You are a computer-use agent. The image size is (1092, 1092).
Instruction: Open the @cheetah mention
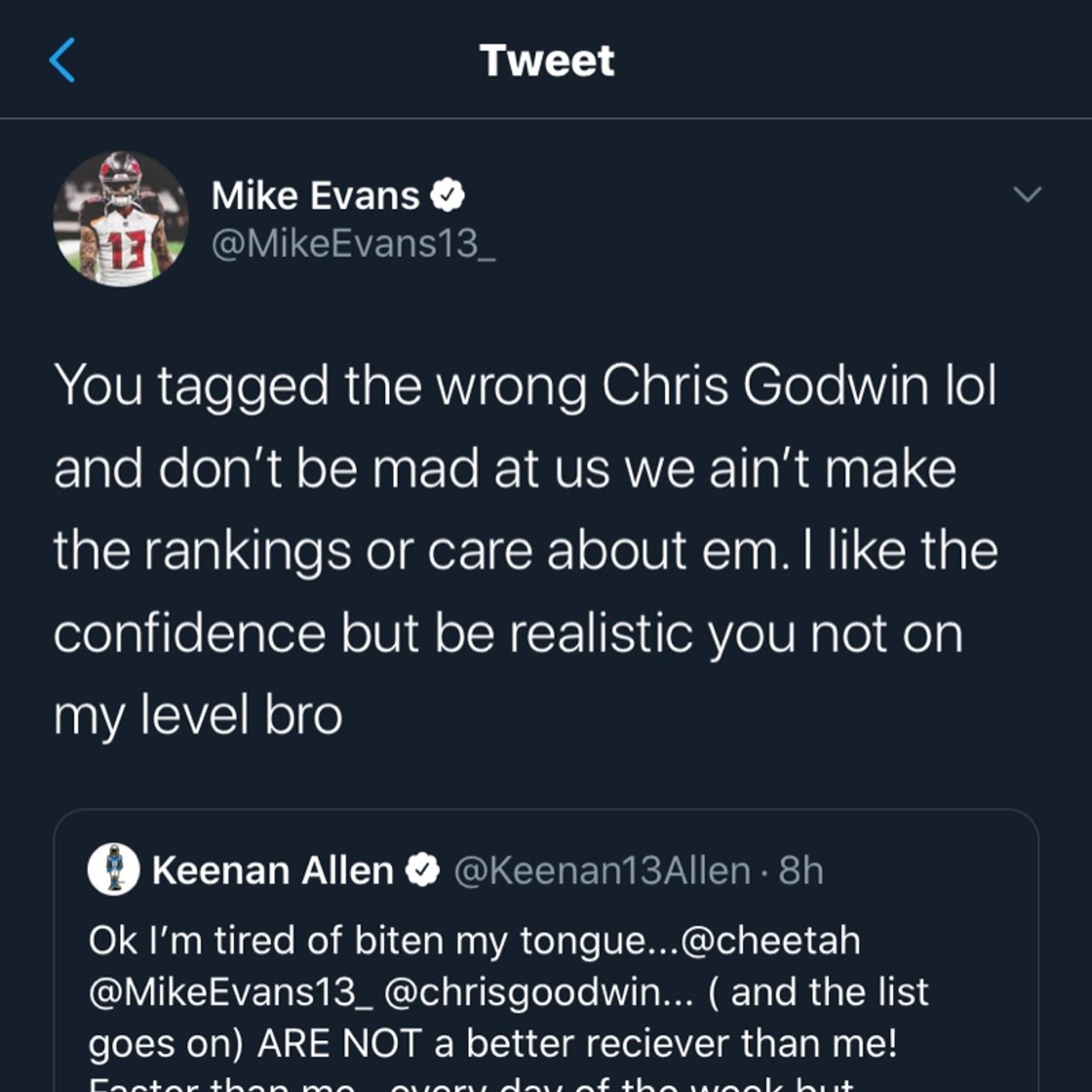771,940
